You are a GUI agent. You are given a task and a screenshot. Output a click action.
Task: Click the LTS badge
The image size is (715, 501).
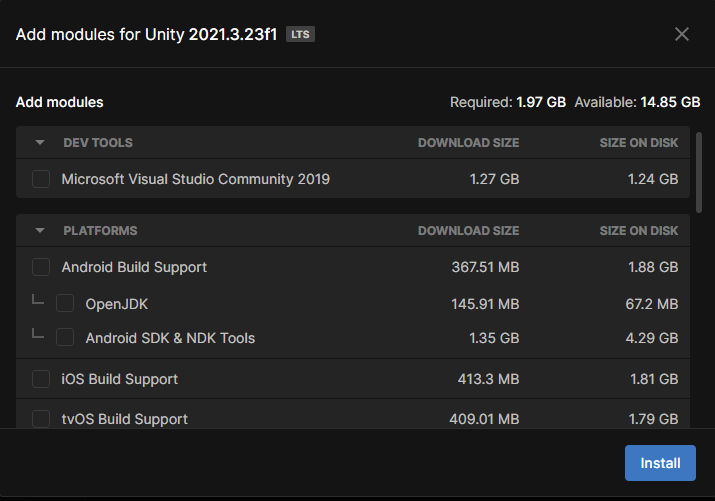[x=300, y=34]
